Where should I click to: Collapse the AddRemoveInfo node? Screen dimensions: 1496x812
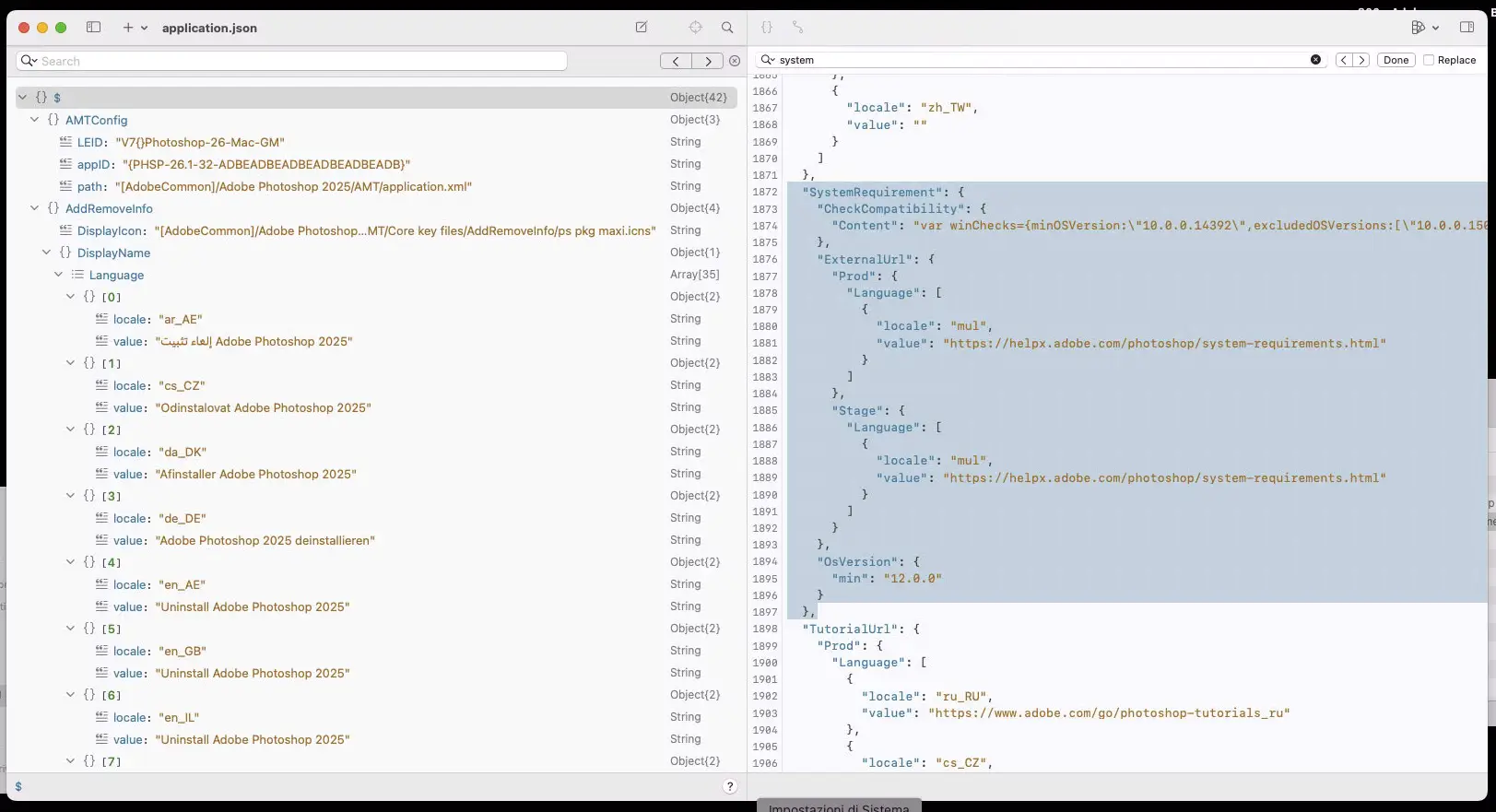click(35, 208)
